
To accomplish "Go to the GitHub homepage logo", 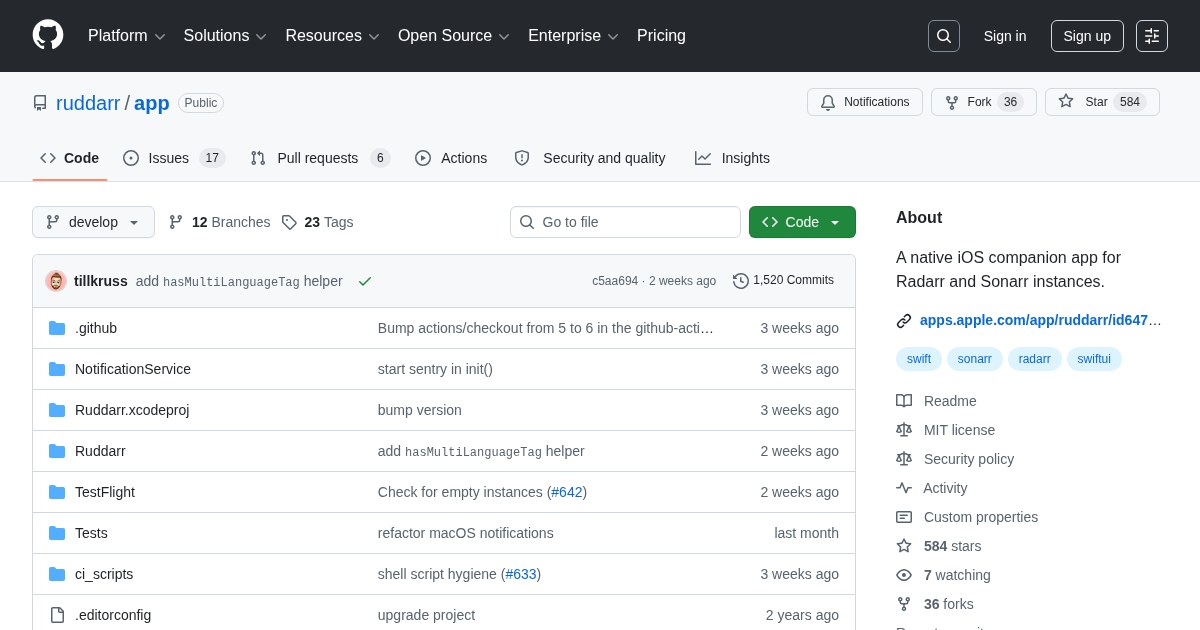I will pos(48,36).
